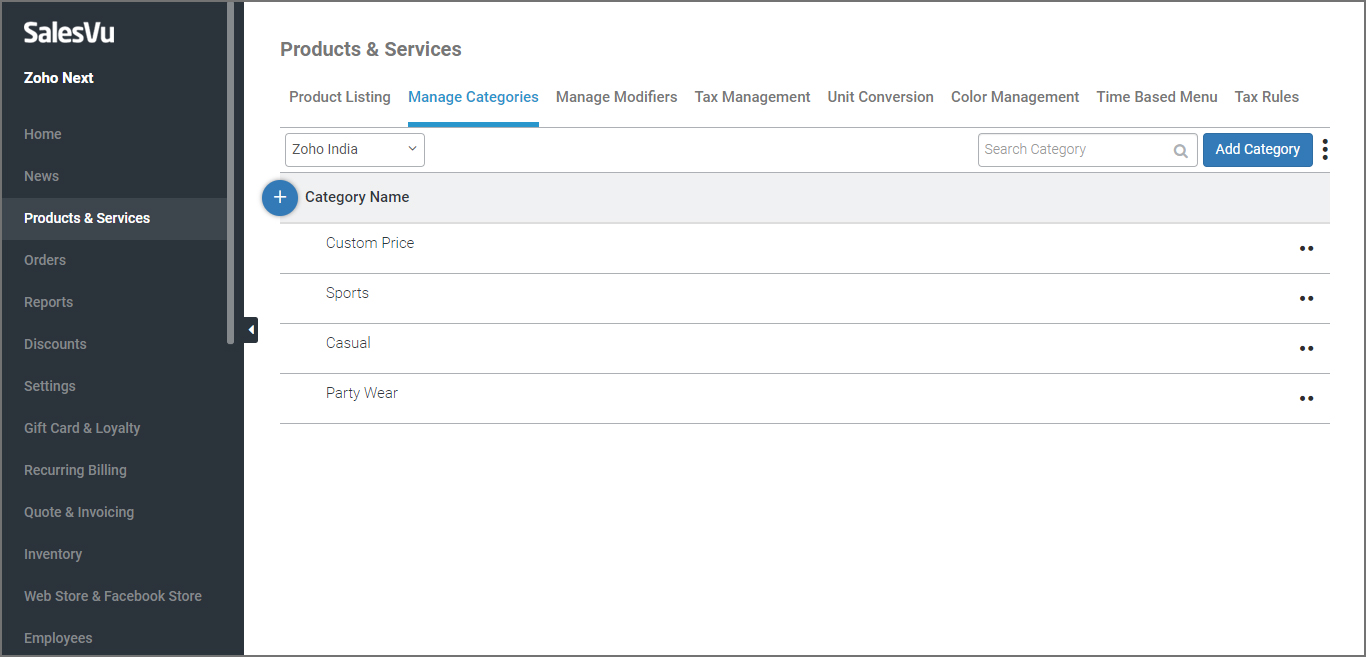Open the Zoho India location dropdown
Screen dimensions: 1366x657
[355, 150]
